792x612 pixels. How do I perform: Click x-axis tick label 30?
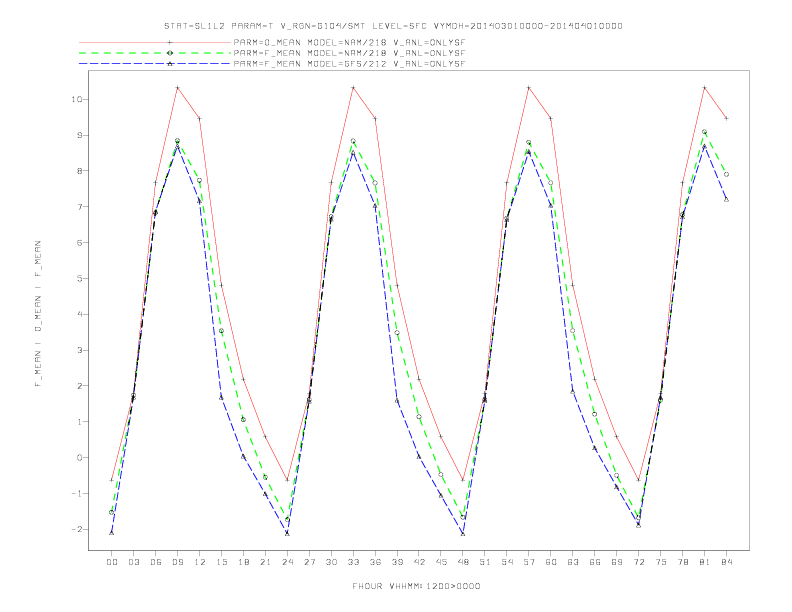pos(331,562)
